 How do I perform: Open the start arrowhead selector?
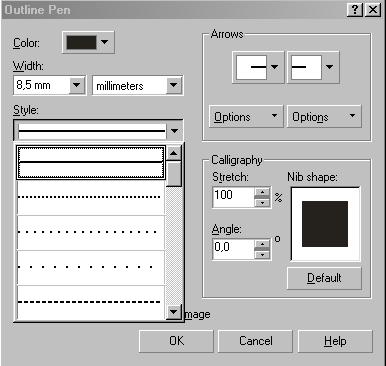(258, 67)
